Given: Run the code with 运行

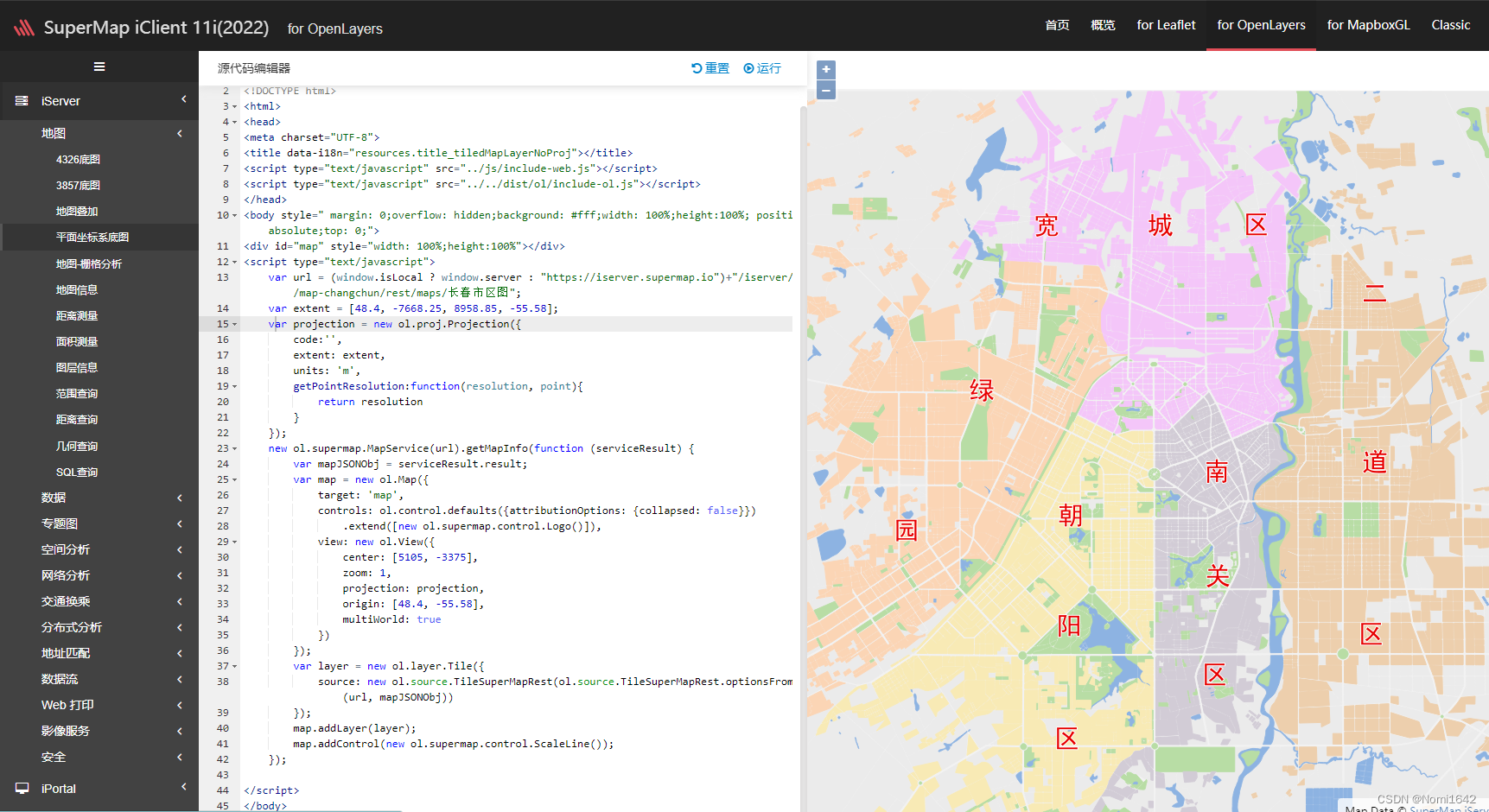Looking at the screenshot, I should click(x=762, y=68).
